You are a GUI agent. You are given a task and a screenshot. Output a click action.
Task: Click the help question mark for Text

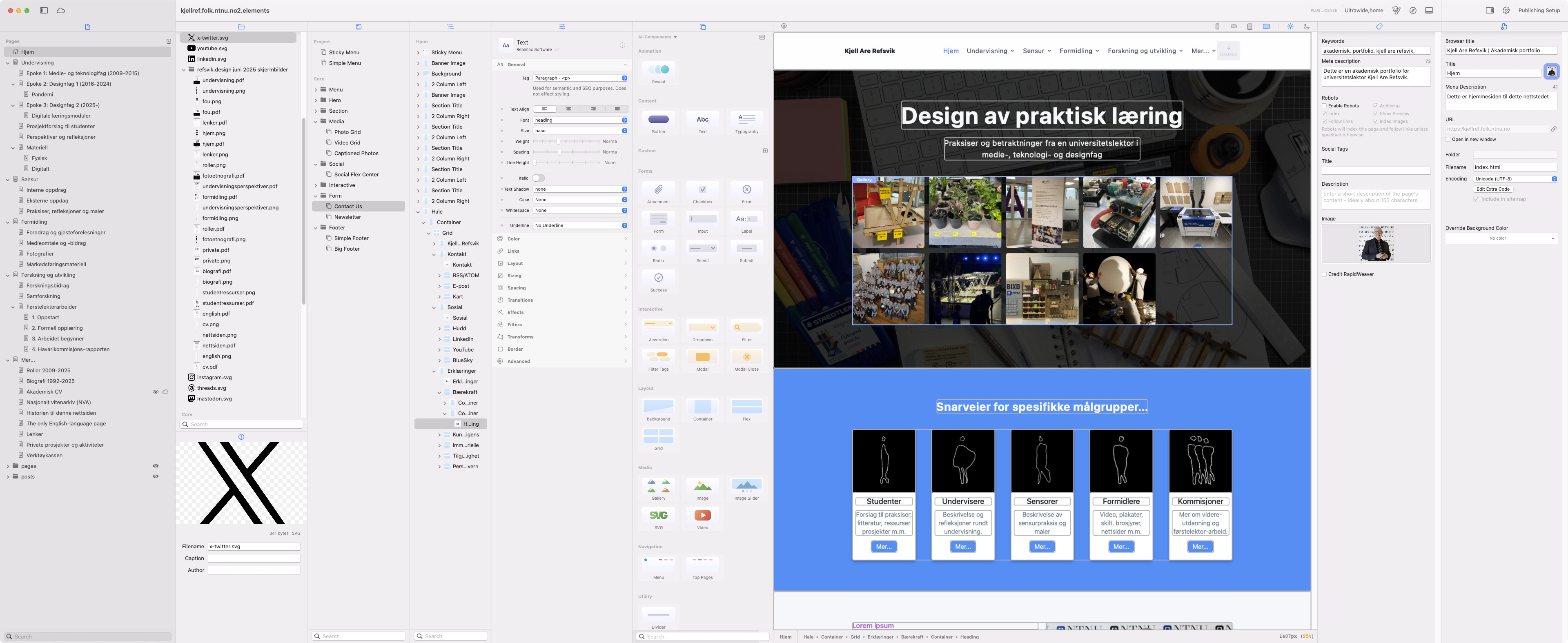point(622,45)
